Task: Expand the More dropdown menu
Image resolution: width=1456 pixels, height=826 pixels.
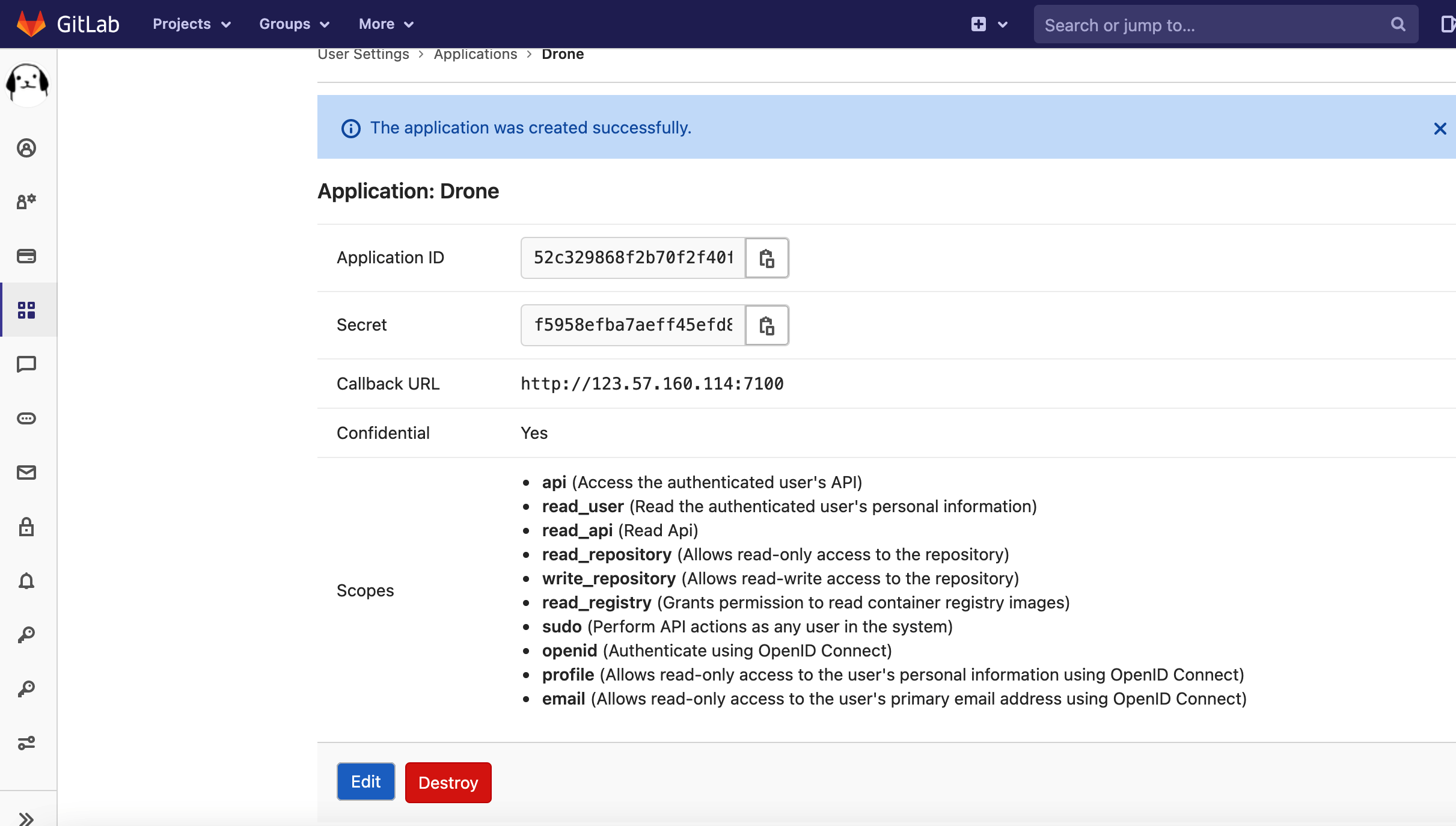Action: (x=386, y=24)
